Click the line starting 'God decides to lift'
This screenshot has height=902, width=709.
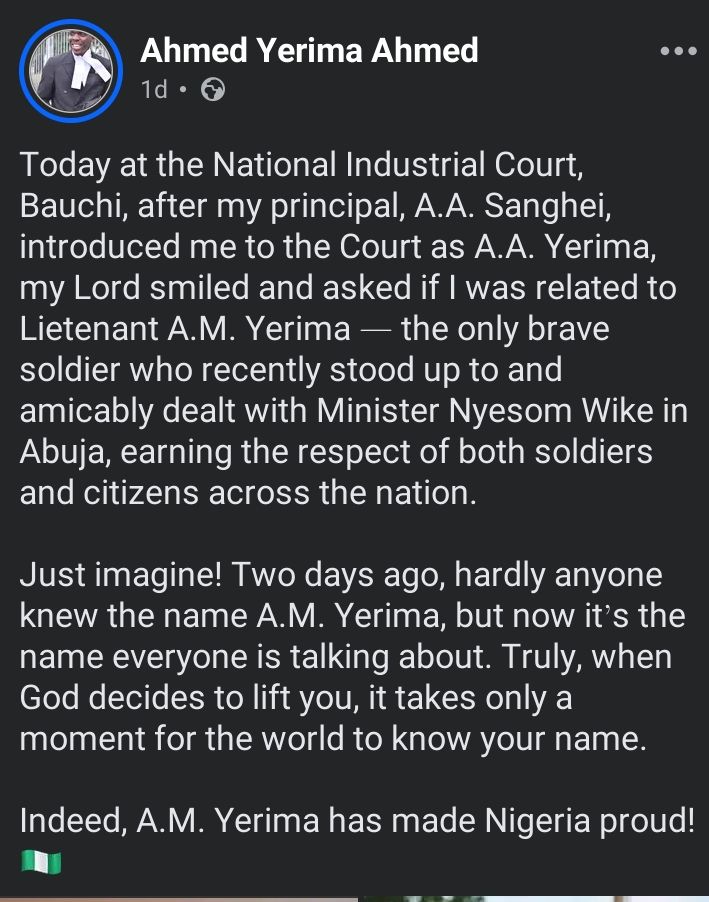(295, 698)
